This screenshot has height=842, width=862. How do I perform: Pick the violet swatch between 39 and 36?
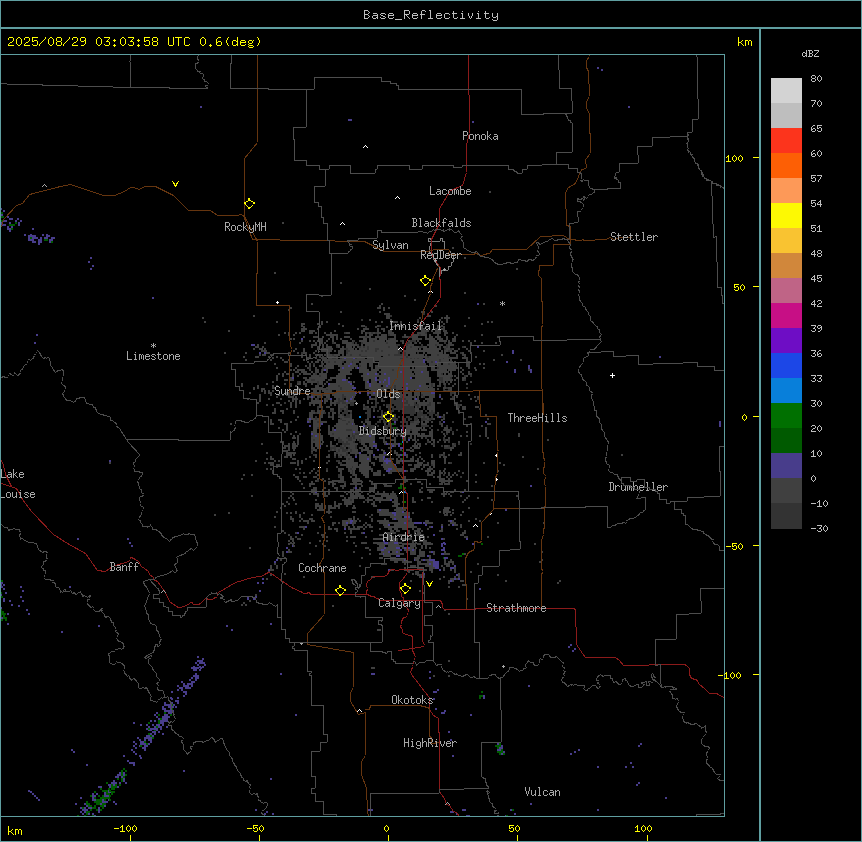[786, 340]
